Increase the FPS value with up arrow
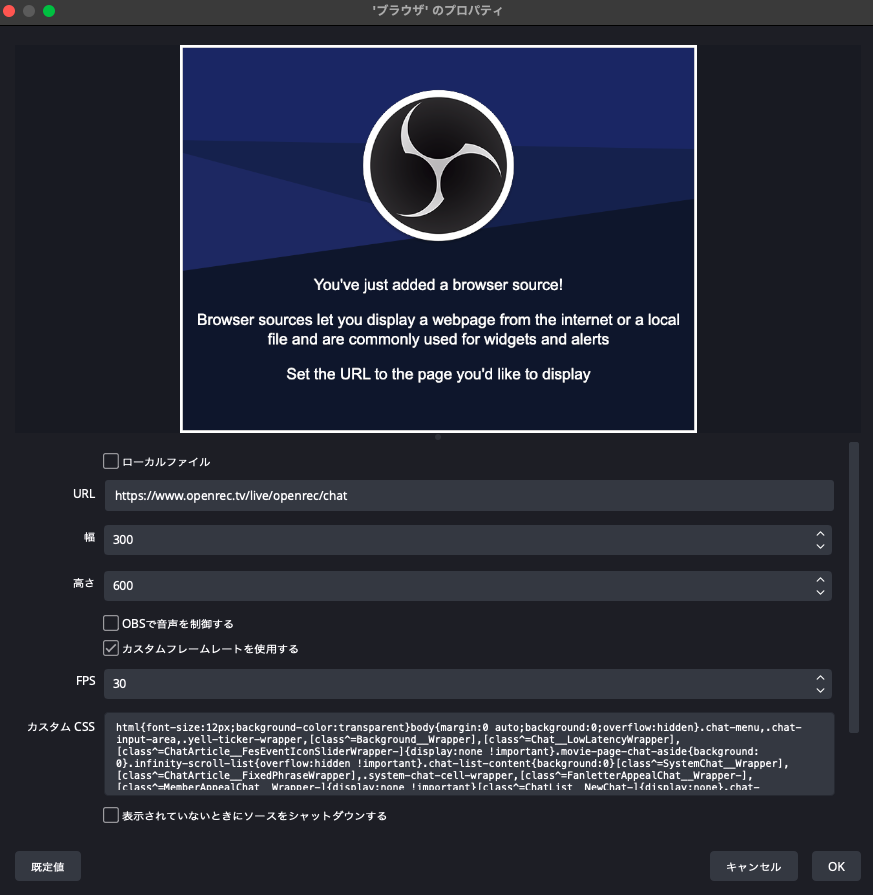The height and width of the screenshot is (895, 873). pyautogui.click(x=820, y=678)
